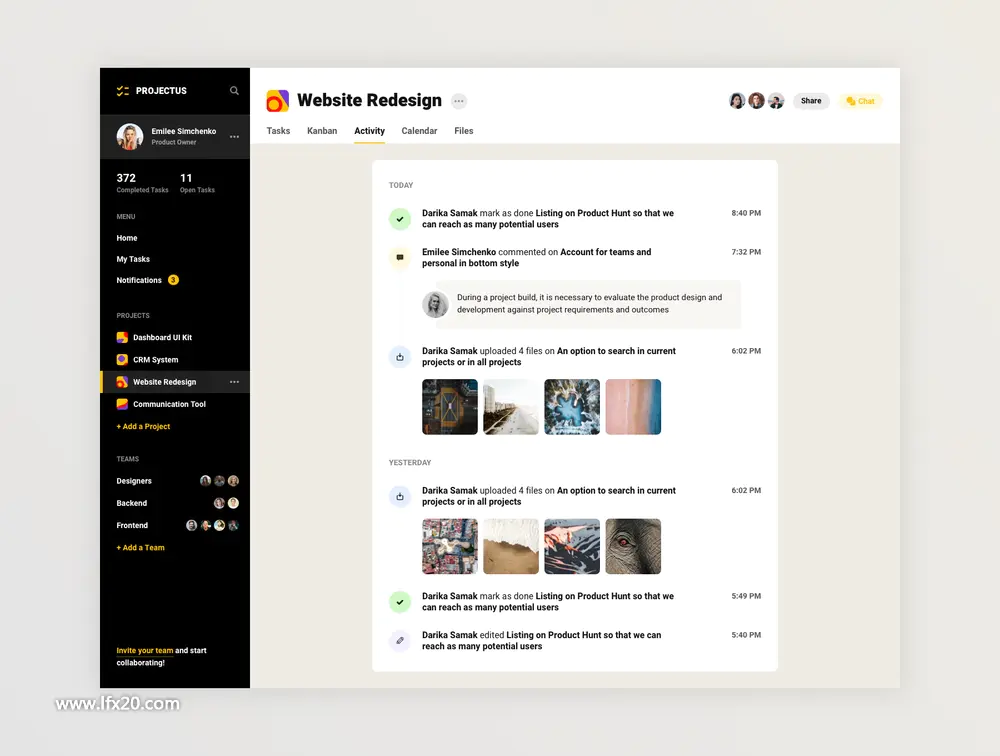Click the commenter avatar in comment bubble
Viewport: 1000px width, 756px height.
point(436,304)
